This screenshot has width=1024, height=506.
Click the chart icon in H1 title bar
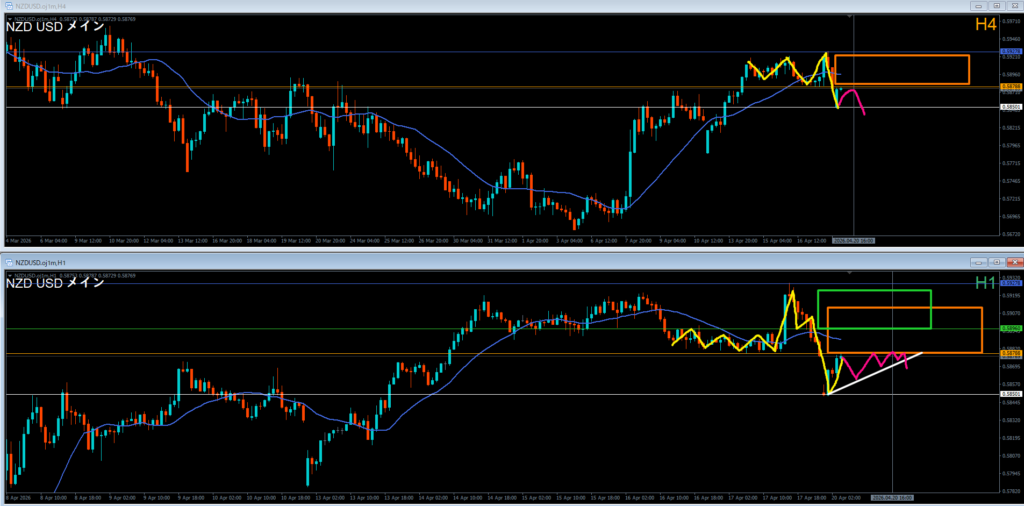tap(9, 263)
